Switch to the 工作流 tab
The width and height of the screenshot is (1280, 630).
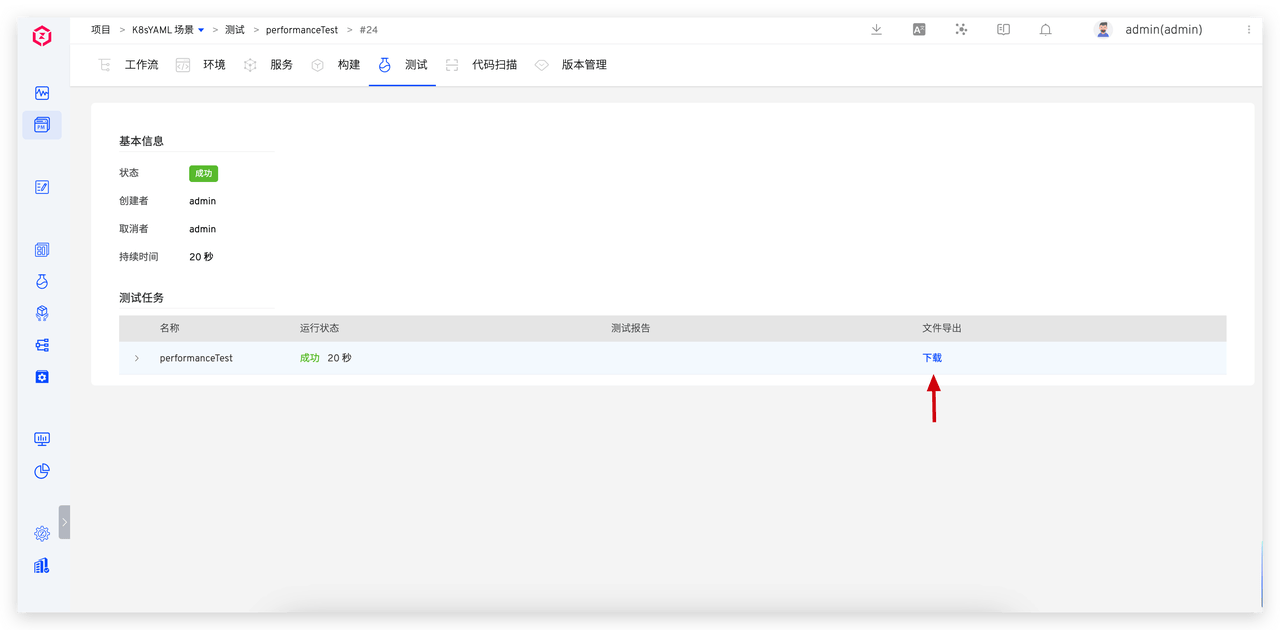pos(141,65)
